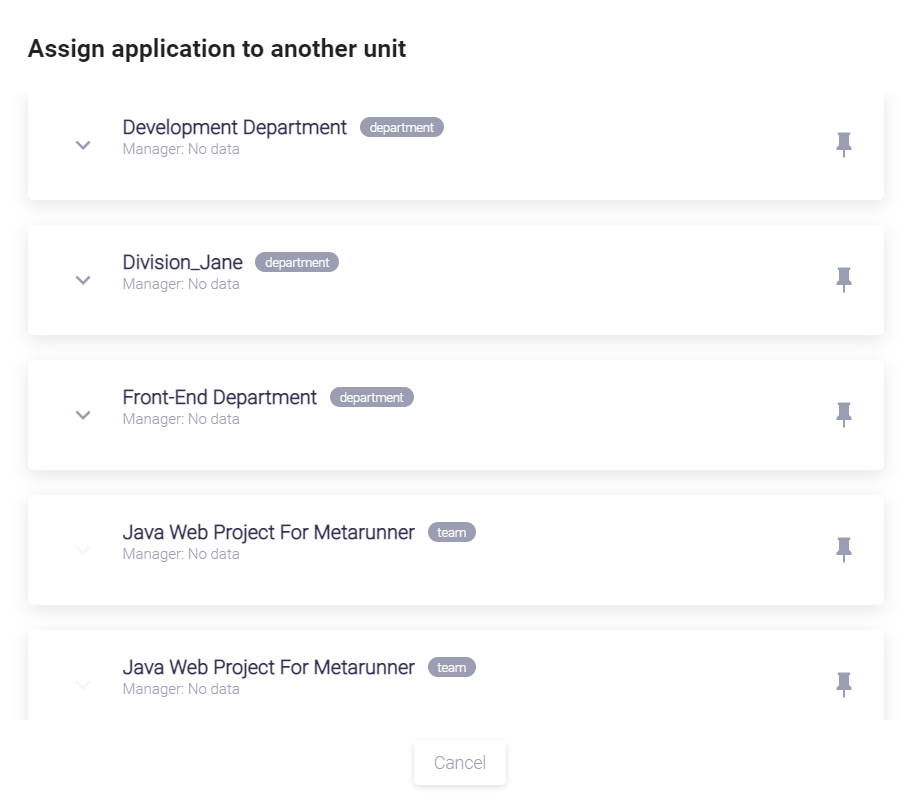Screen dimensions: 912x801
Task: Click the team badge on the first Java Web Project
Action: (451, 533)
